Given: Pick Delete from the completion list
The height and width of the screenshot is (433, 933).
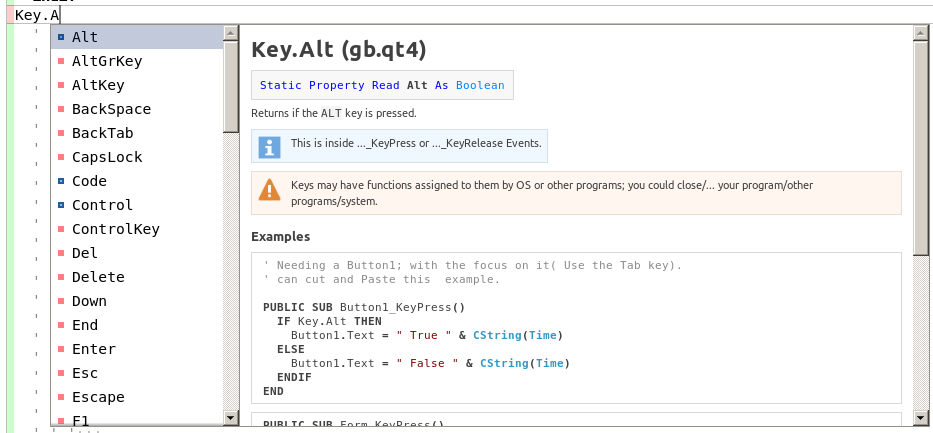Looking at the screenshot, I should [x=98, y=277].
